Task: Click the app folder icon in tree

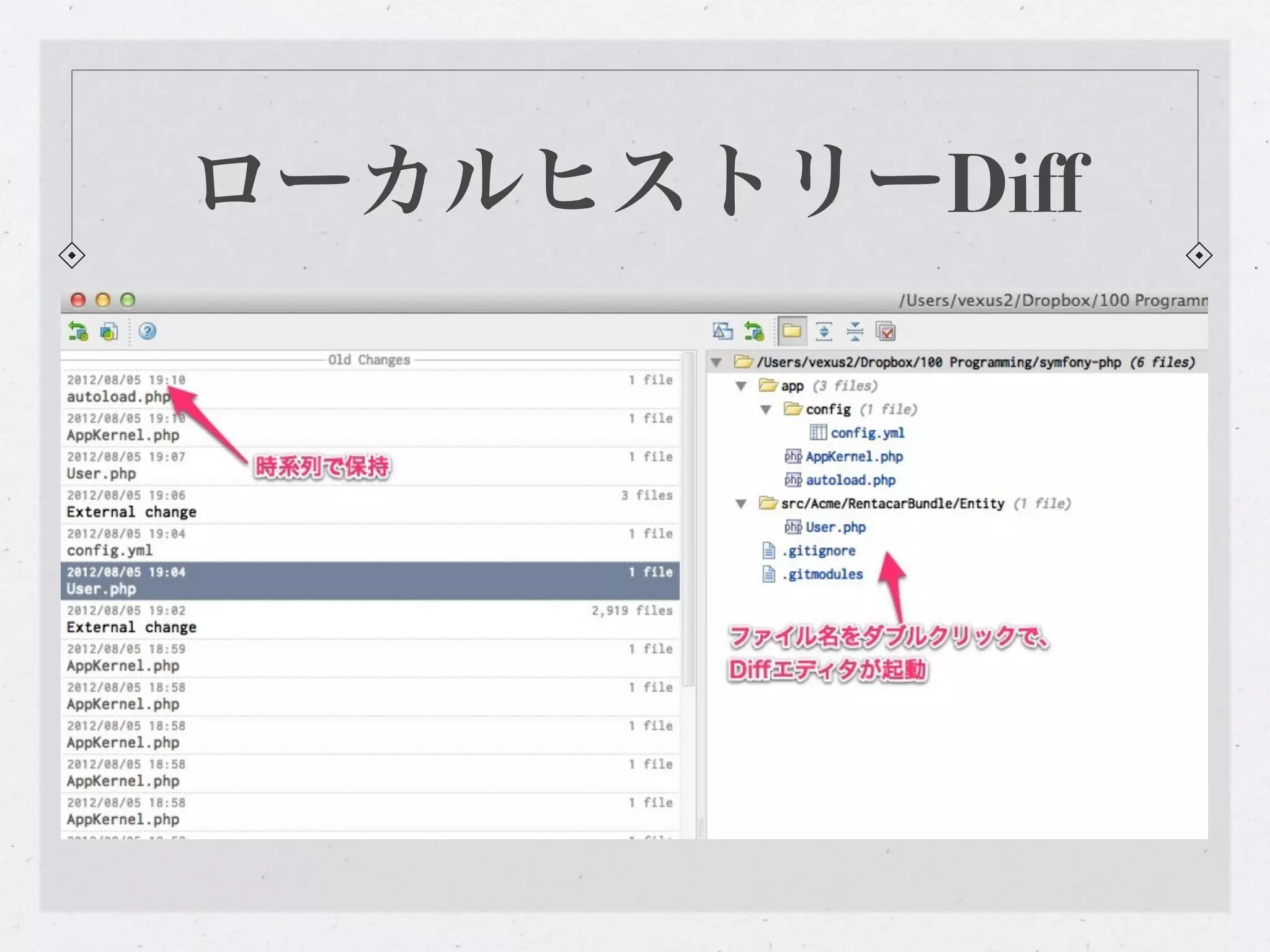Action: click(768, 386)
